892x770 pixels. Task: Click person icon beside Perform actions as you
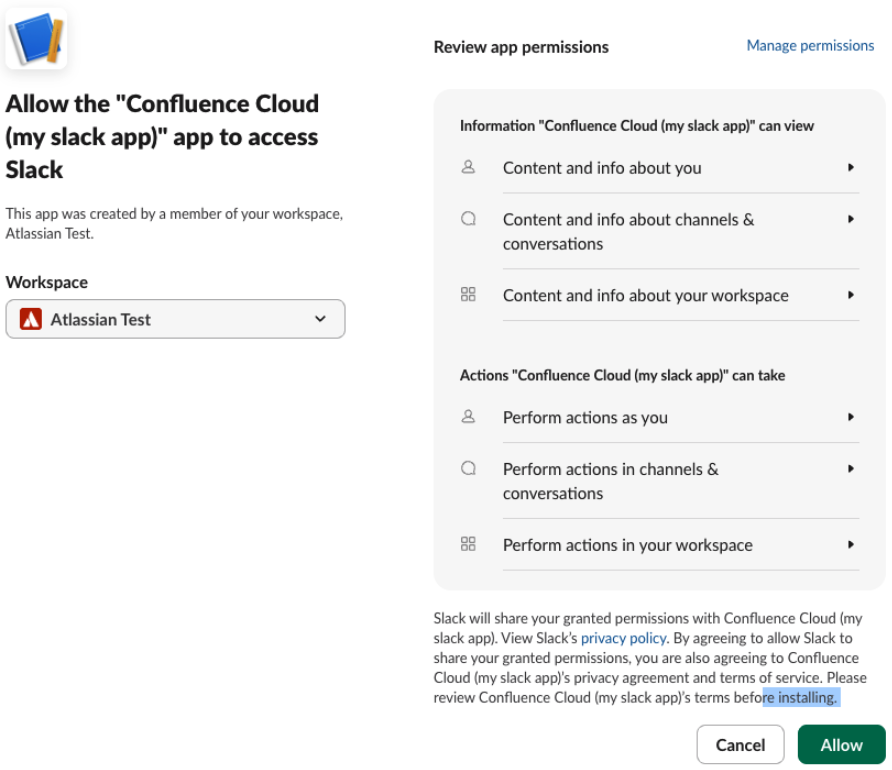click(468, 417)
